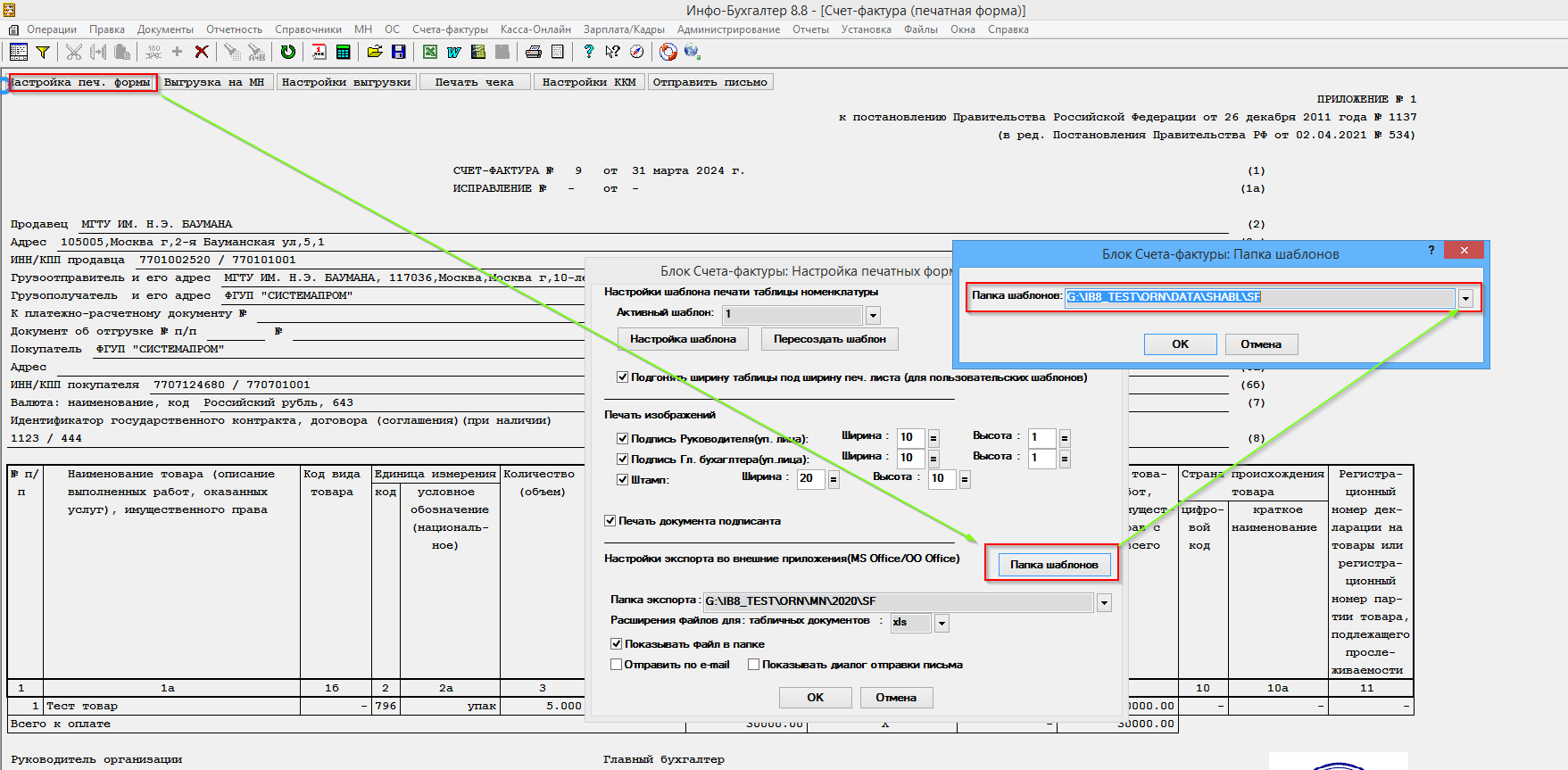Toggle Показывать файл в папке checkbox
This screenshot has height=770, width=1568.
[x=616, y=644]
